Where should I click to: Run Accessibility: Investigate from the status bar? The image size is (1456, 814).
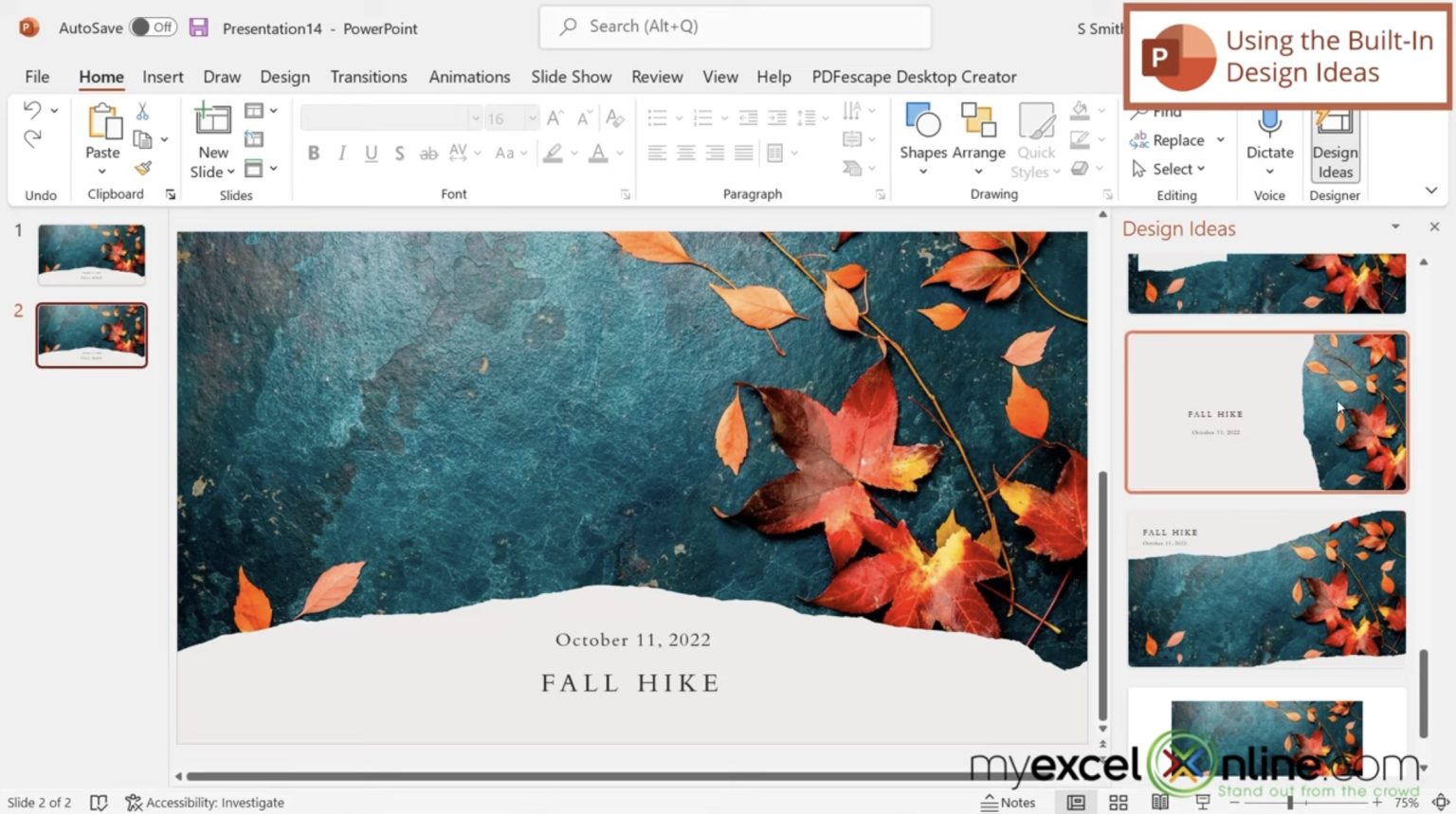click(x=205, y=802)
